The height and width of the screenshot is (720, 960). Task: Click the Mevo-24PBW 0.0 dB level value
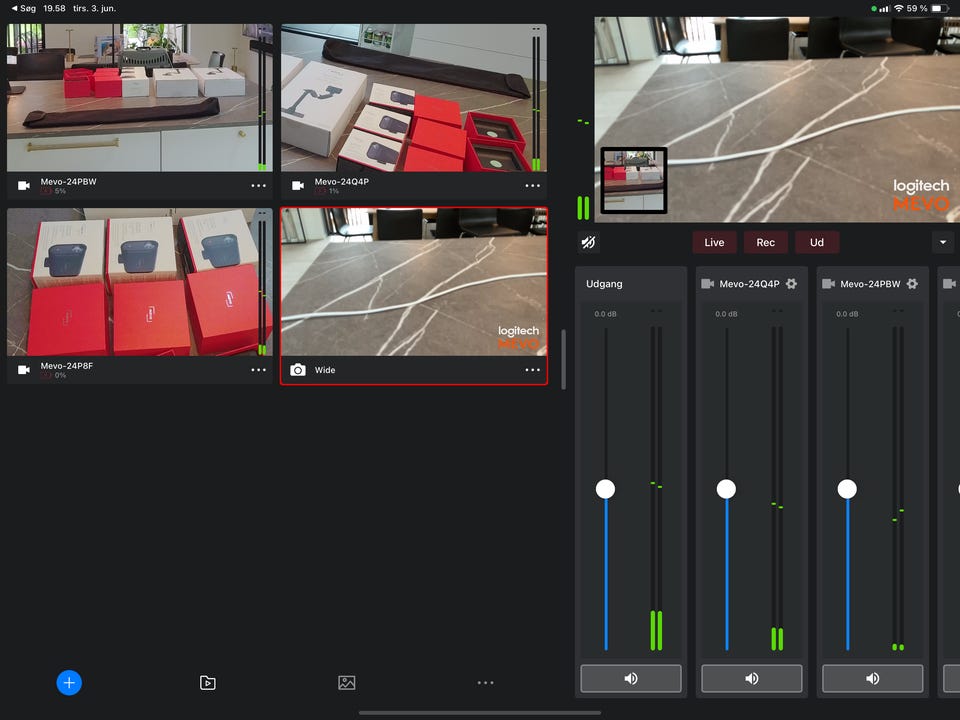point(847,314)
